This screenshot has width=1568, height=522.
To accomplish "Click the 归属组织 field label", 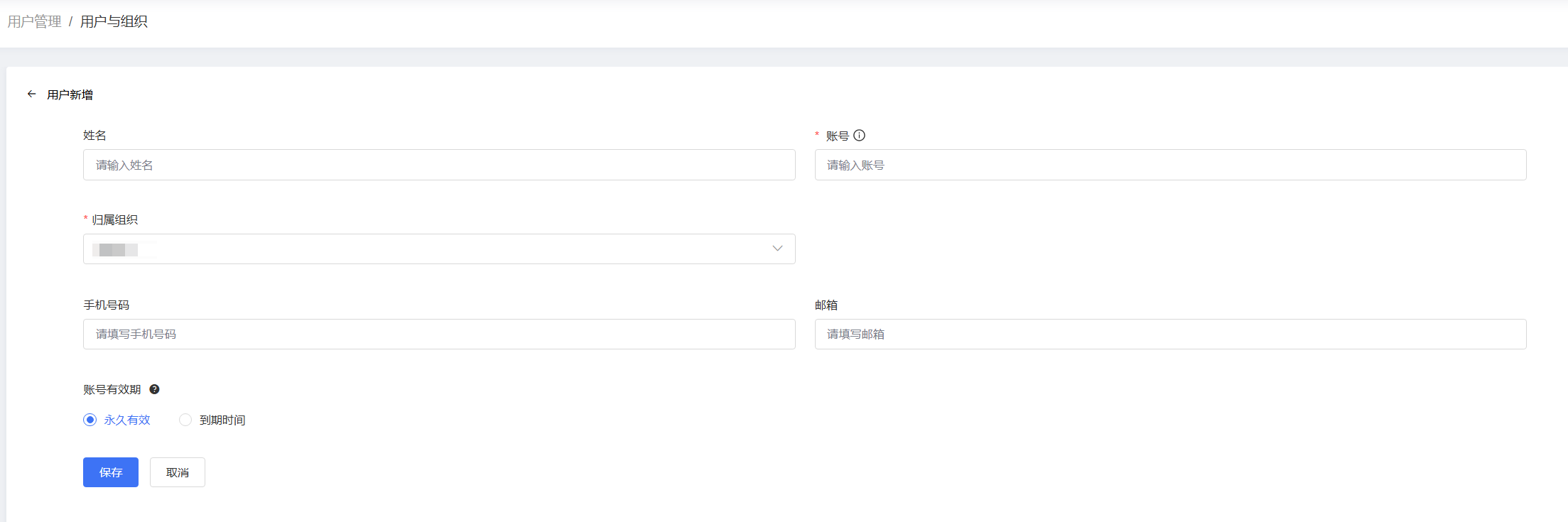I will [115, 219].
